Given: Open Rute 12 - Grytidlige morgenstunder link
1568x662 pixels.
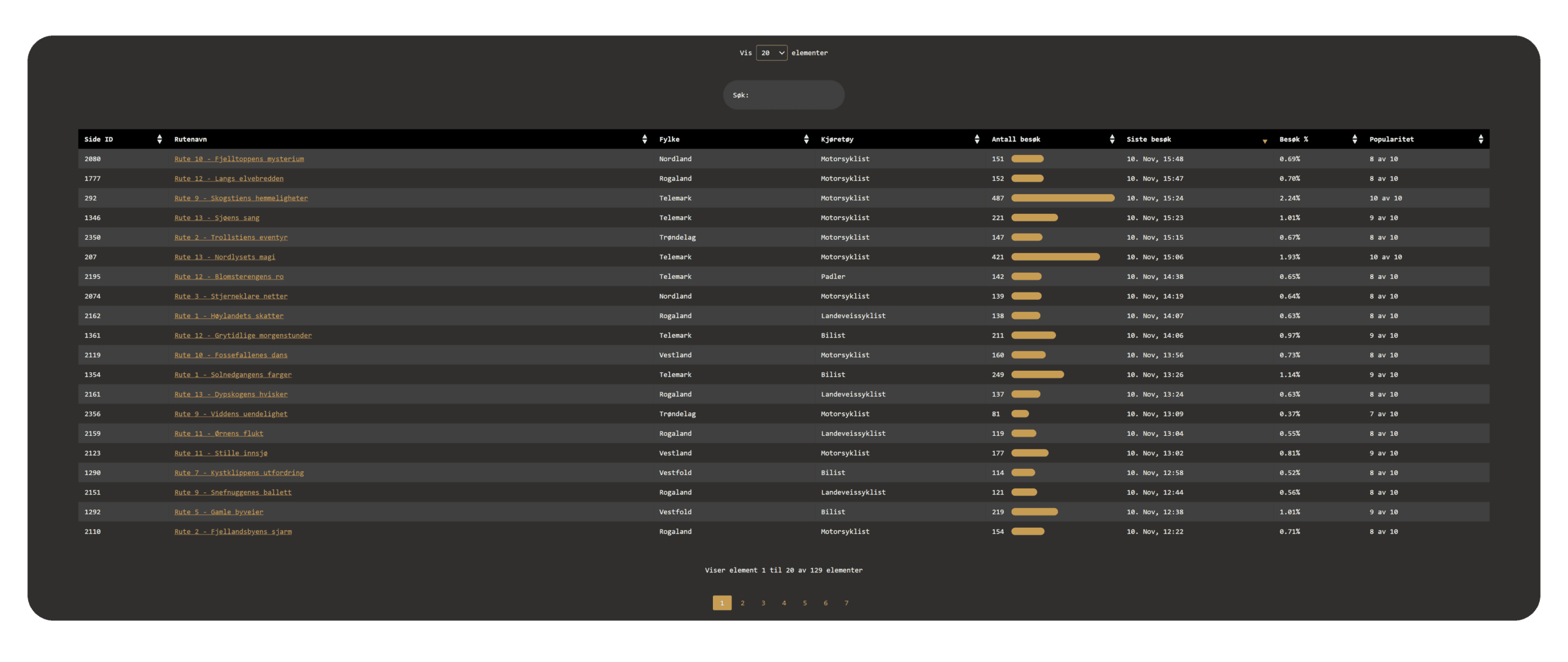Looking at the screenshot, I should pos(243,335).
